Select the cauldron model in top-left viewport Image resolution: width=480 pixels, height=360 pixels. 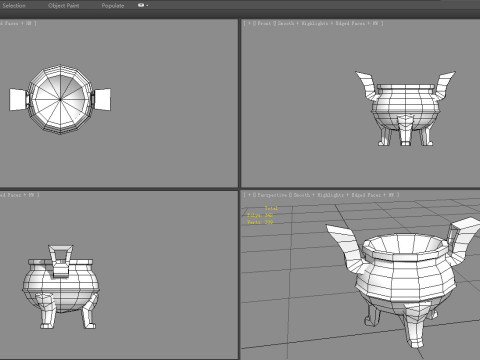[60, 99]
